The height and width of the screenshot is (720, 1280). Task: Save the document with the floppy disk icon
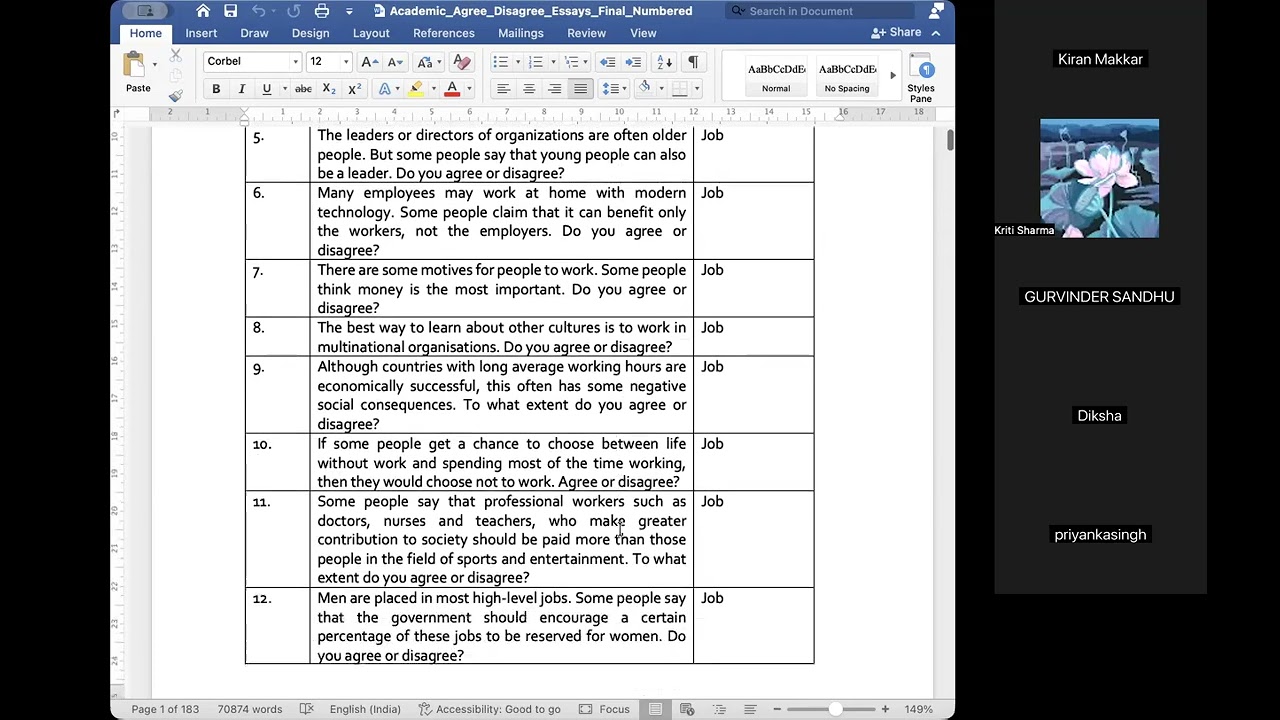pyautogui.click(x=230, y=11)
